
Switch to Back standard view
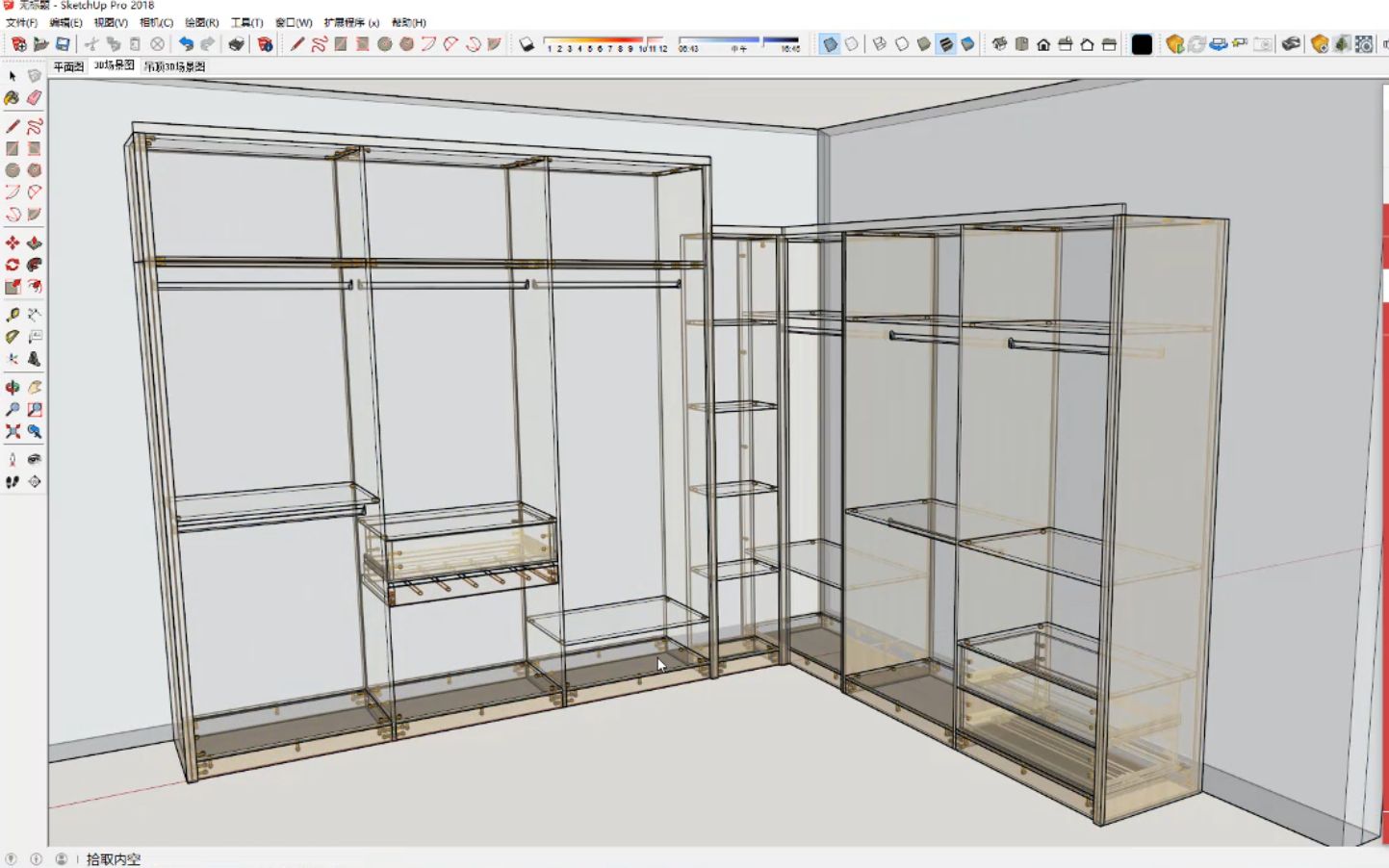click(x=1087, y=44)
